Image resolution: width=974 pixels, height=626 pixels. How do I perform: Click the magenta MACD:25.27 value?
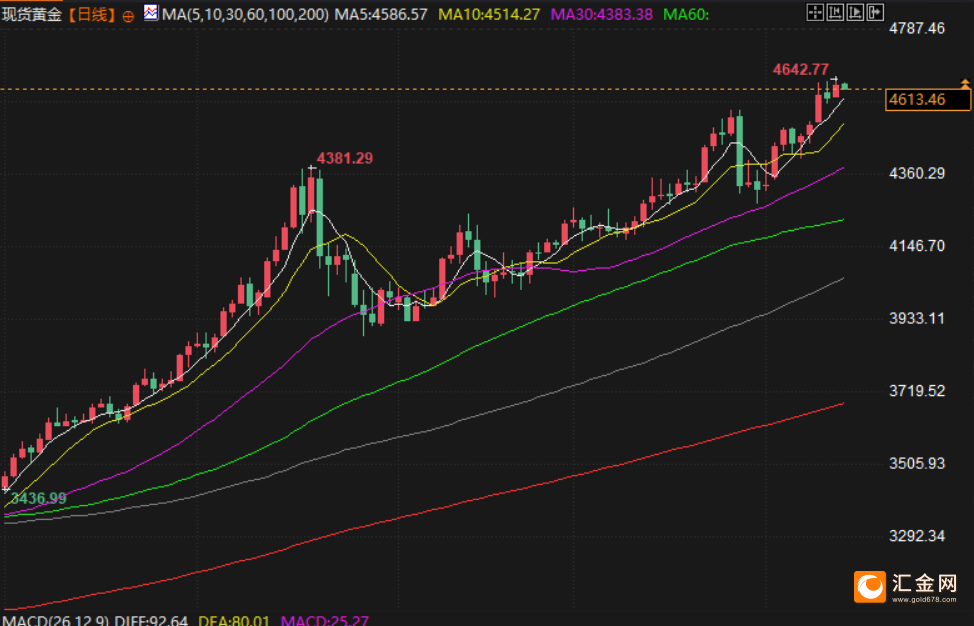coord(325,620)
